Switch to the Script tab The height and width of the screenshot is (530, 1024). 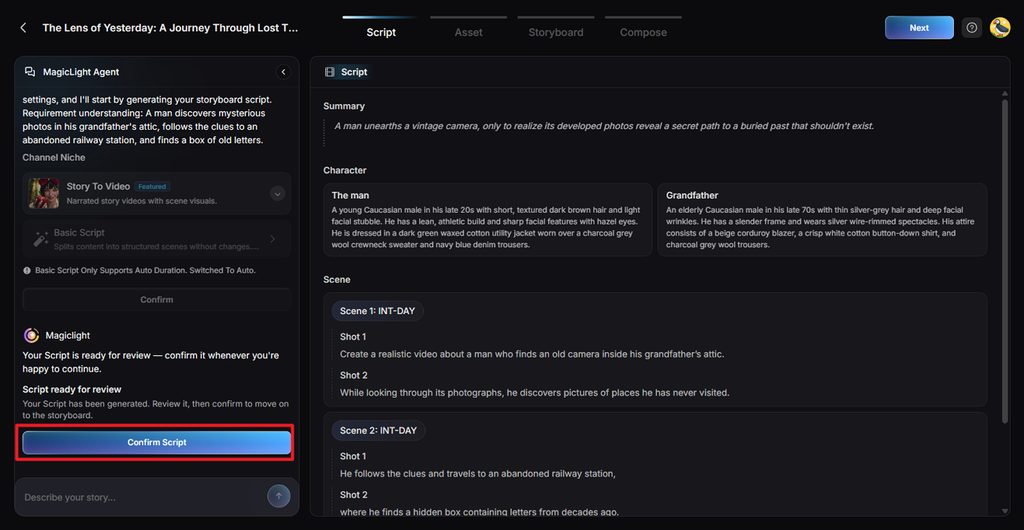pos(381,32)
